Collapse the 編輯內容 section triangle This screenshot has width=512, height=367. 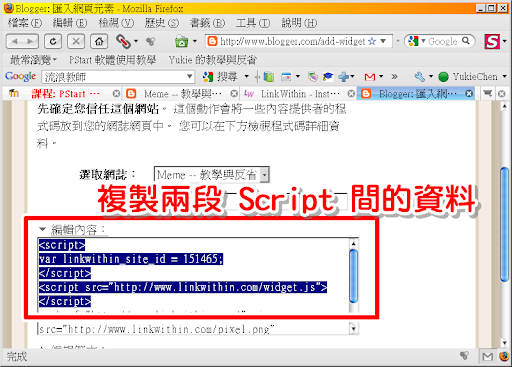tap(42, 229)
